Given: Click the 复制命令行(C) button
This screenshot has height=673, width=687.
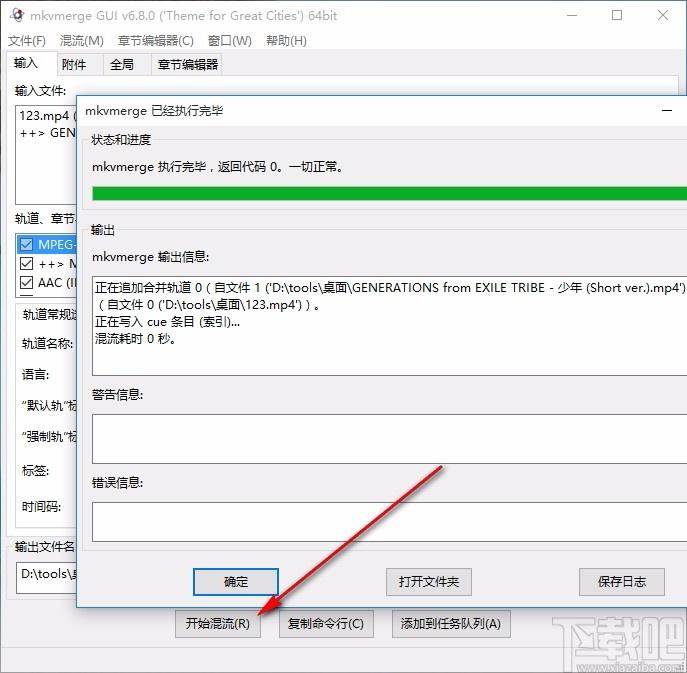Looking at the screenshot, I should click(326, 623).
